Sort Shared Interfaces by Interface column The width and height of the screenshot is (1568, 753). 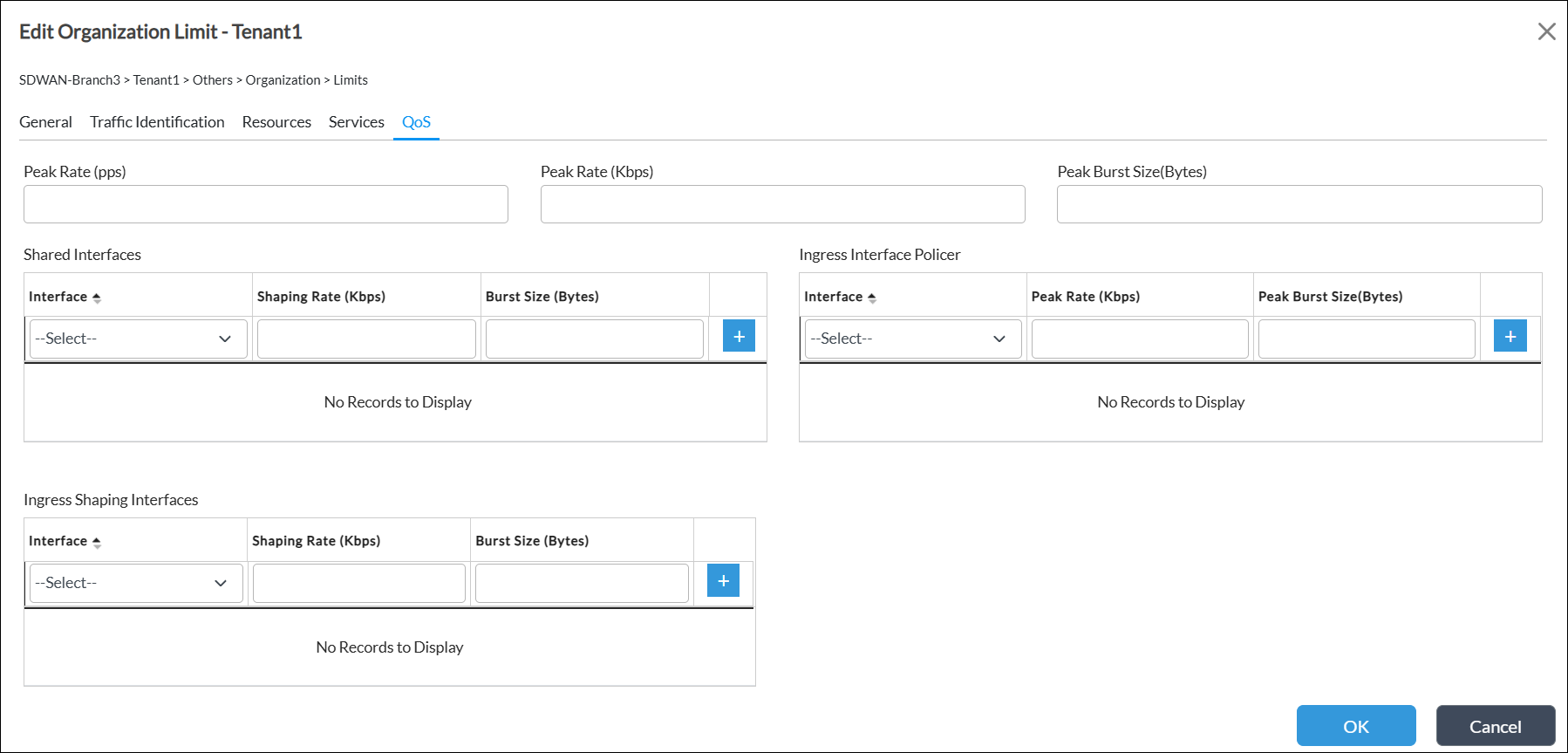(96, 298)
